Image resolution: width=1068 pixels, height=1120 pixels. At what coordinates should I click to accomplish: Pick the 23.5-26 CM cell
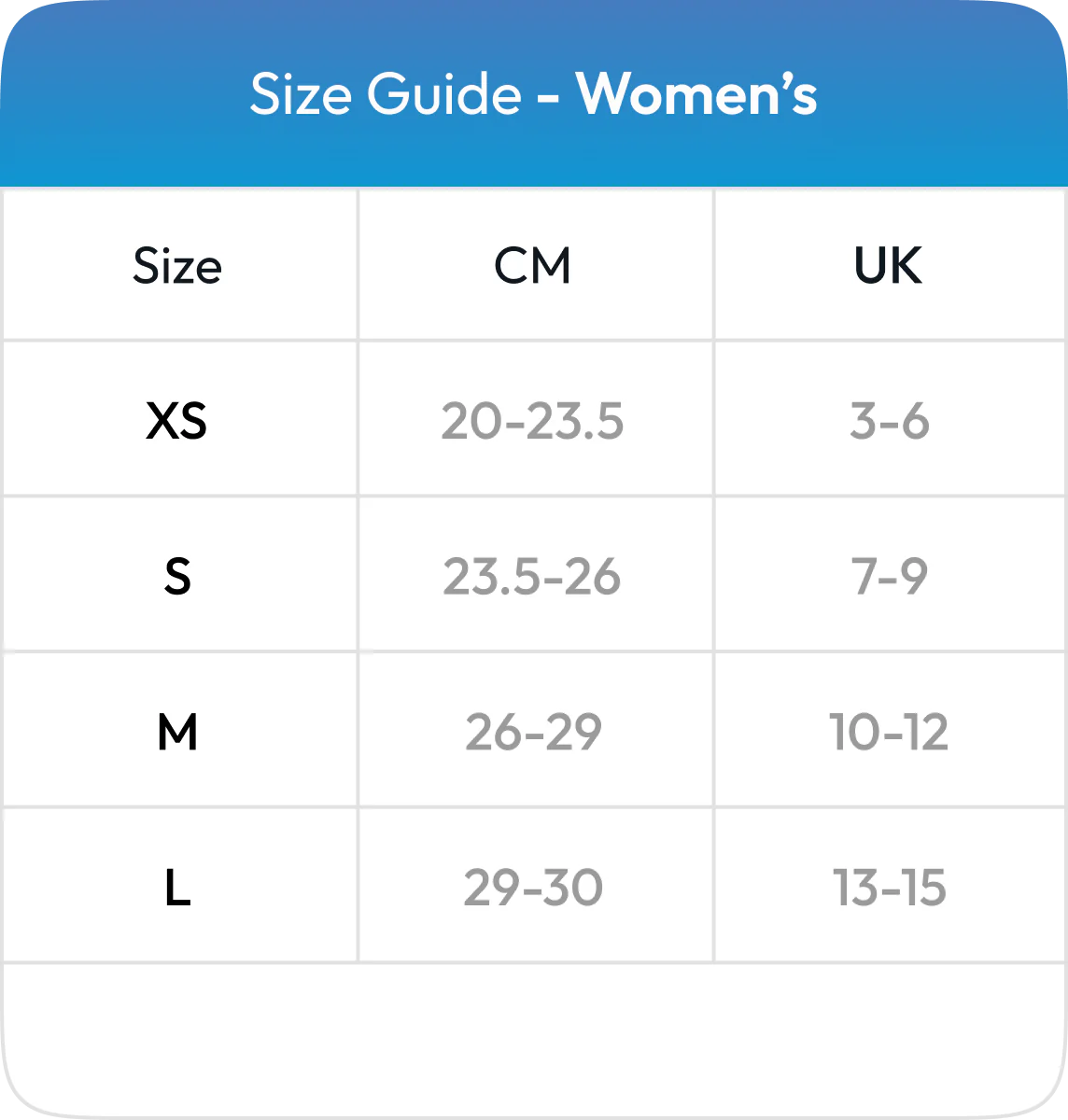(x=531, y=577)
